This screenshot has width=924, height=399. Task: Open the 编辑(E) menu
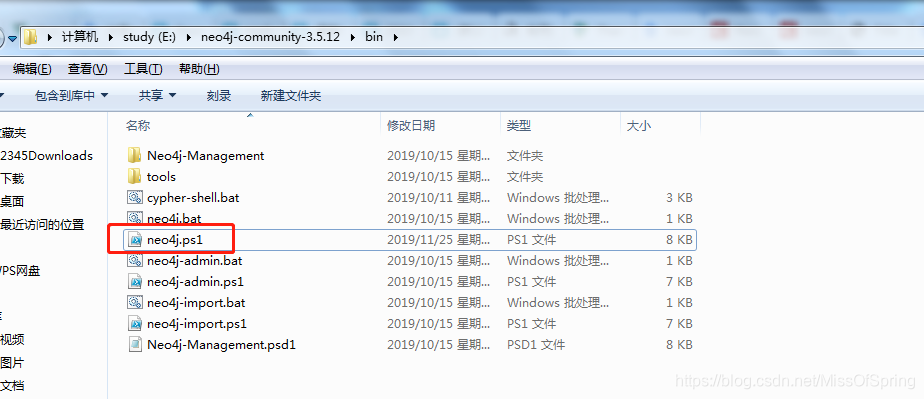tap(32, 69)
